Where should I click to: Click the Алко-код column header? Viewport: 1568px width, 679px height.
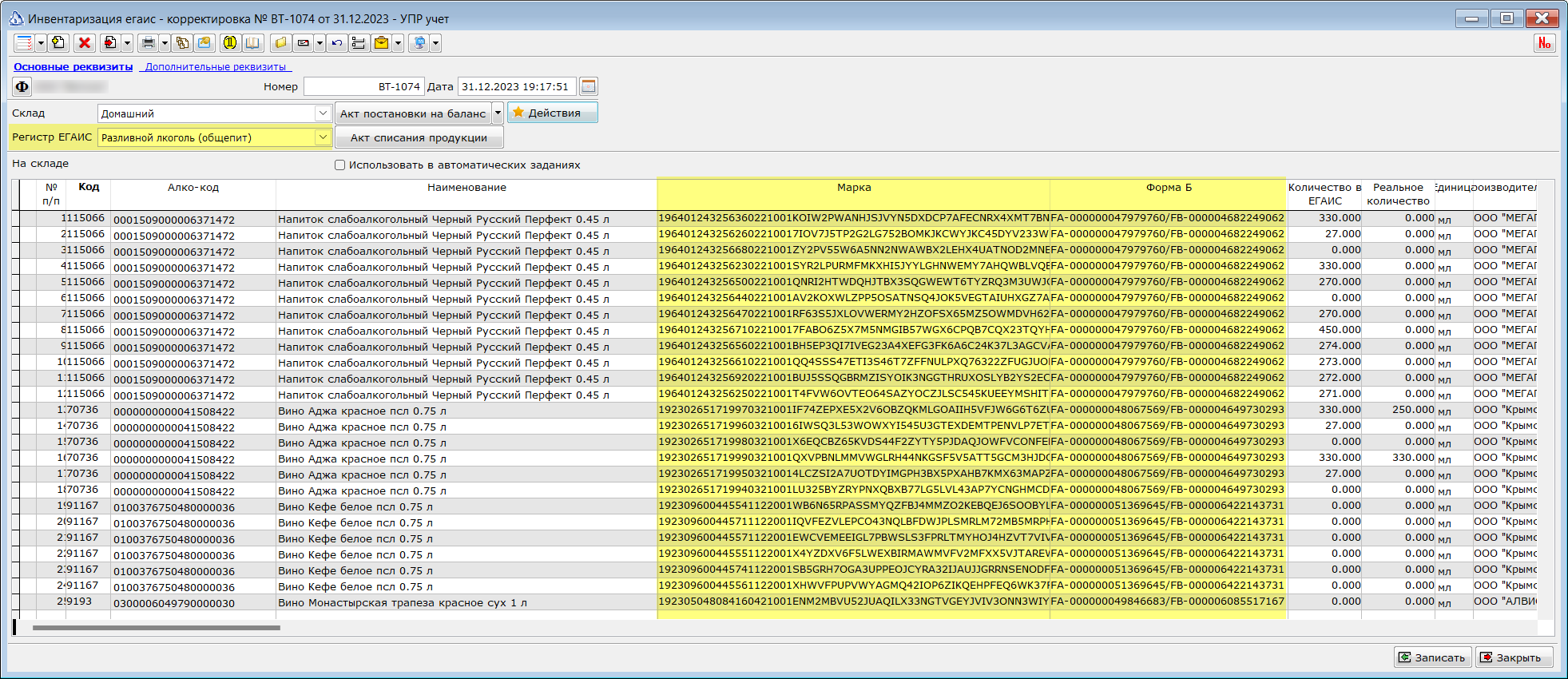click(x=193, y=194)
